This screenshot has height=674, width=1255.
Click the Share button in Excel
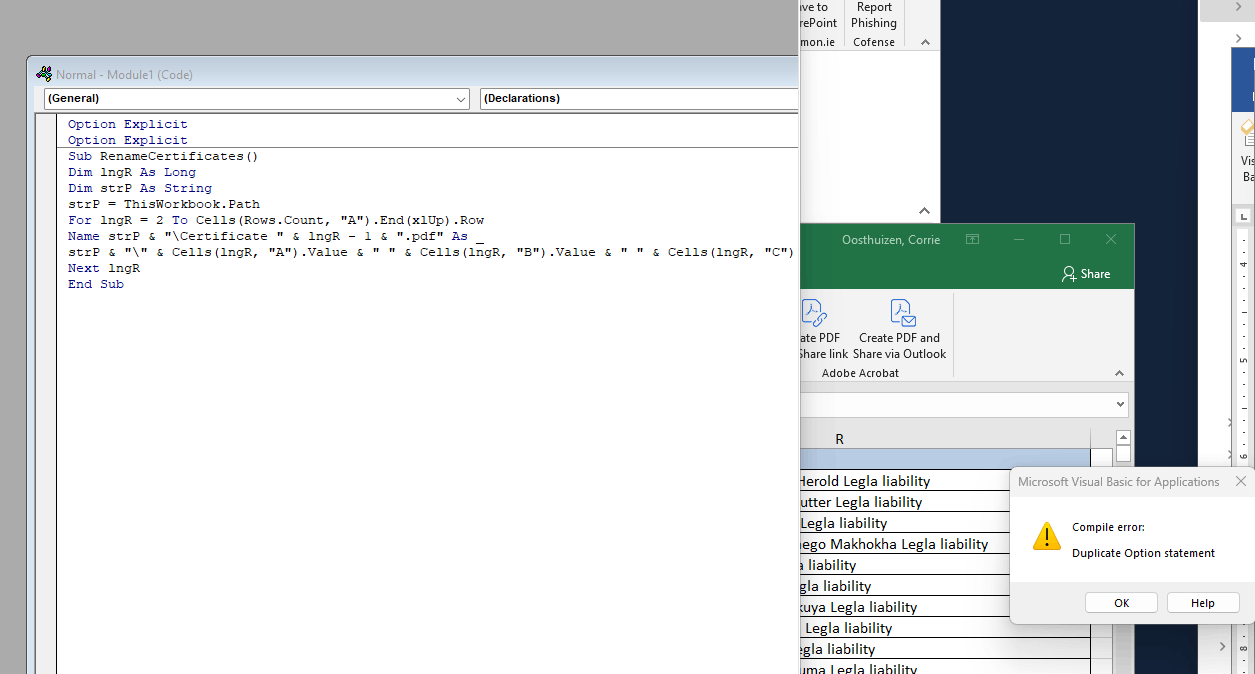[x=1085, y=274]
